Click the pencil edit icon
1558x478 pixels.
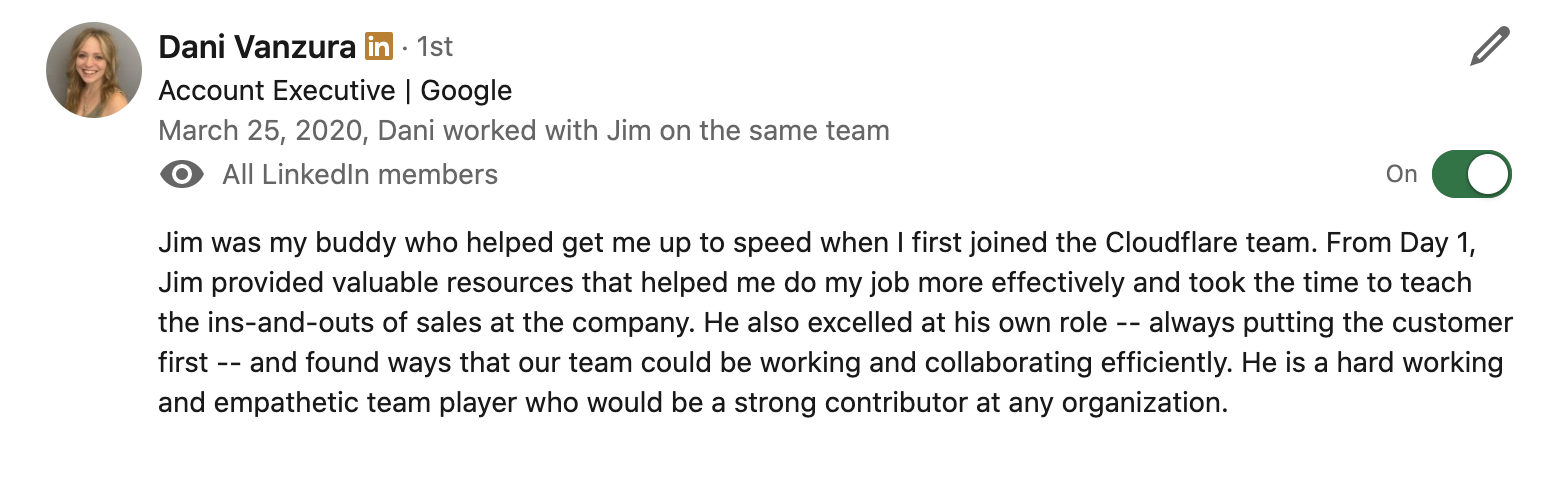coord(1489,47)
